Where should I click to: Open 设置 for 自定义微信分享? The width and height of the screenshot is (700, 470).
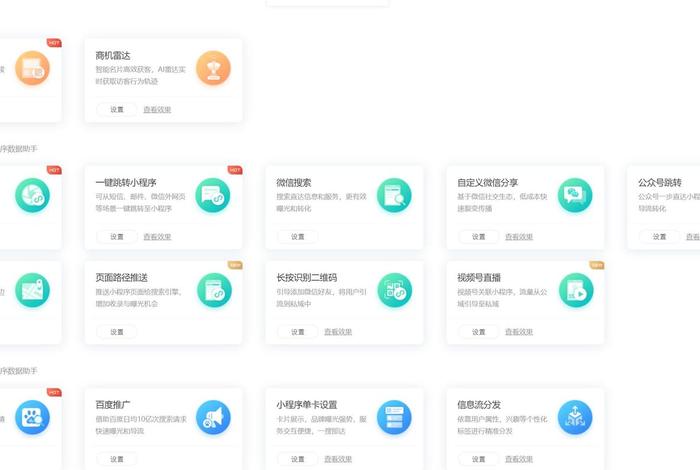pos(479,237)
